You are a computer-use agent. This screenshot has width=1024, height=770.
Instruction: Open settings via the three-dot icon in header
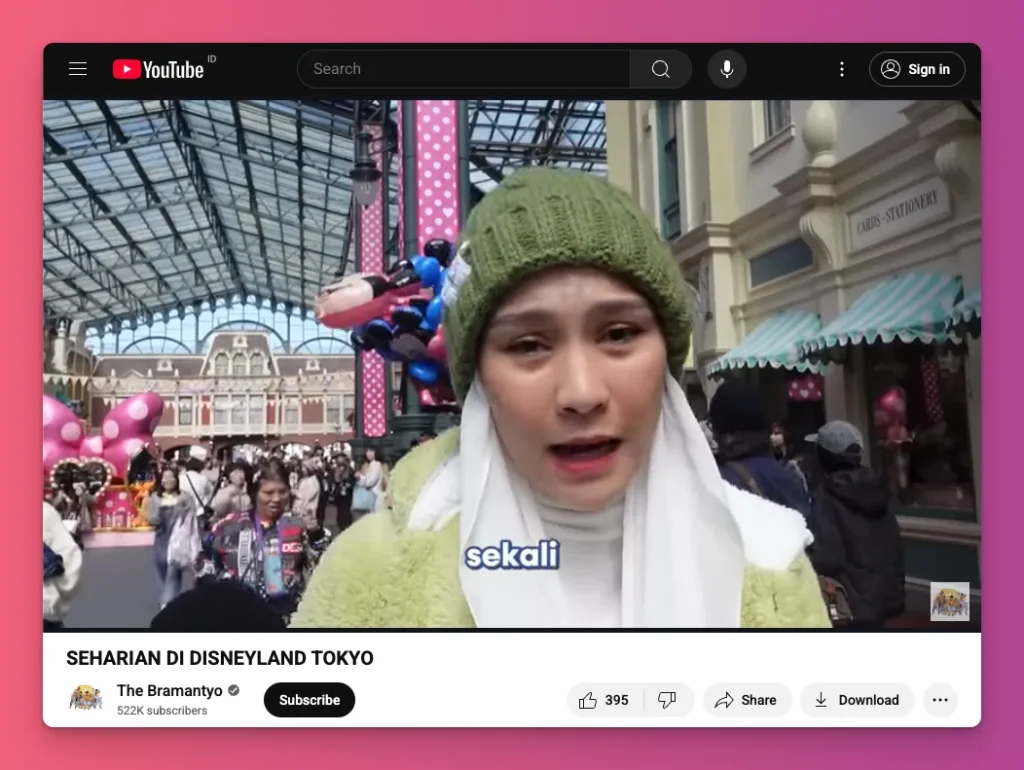pyautogui.click(x=842, y=69)
